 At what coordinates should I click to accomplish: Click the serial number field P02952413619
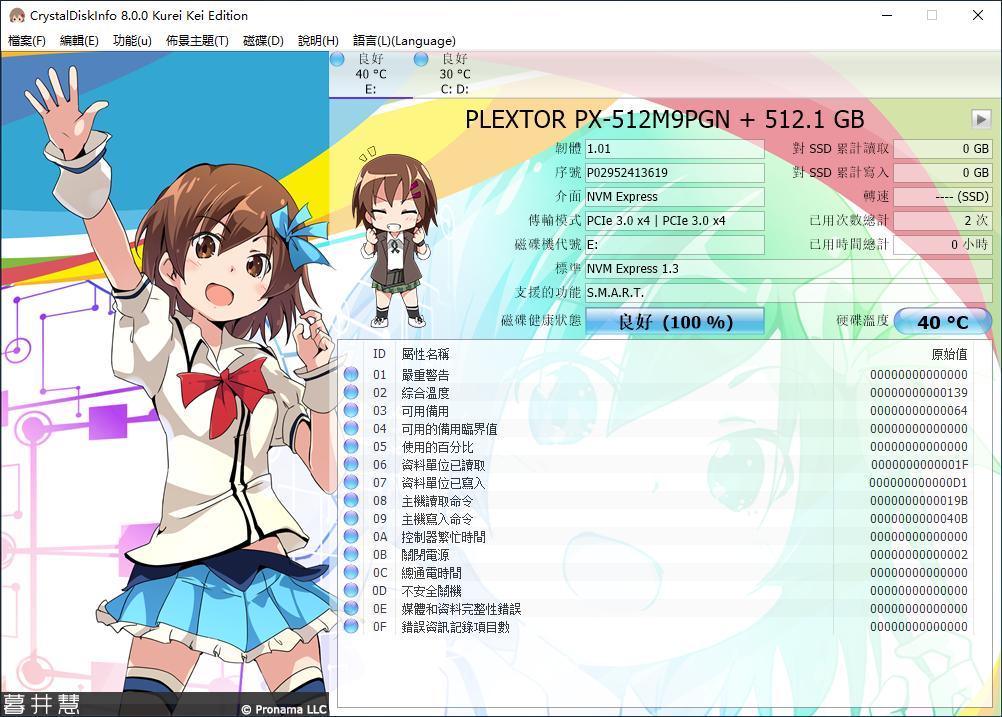coord(675,172)
